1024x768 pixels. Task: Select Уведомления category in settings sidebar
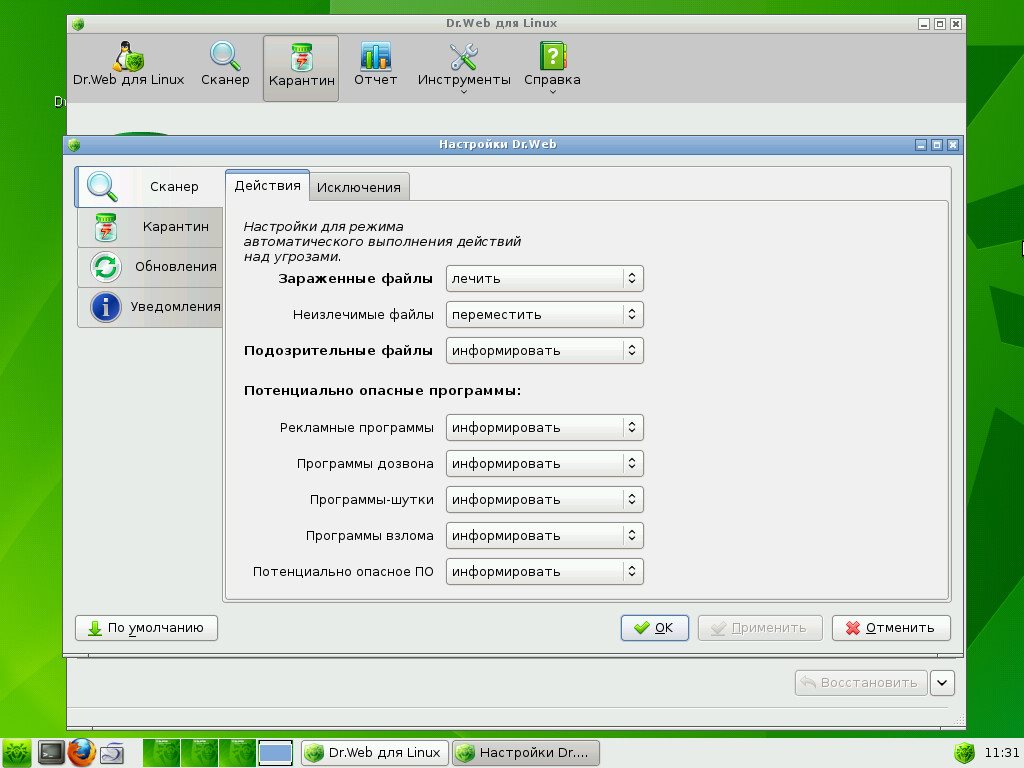point(150,306)
